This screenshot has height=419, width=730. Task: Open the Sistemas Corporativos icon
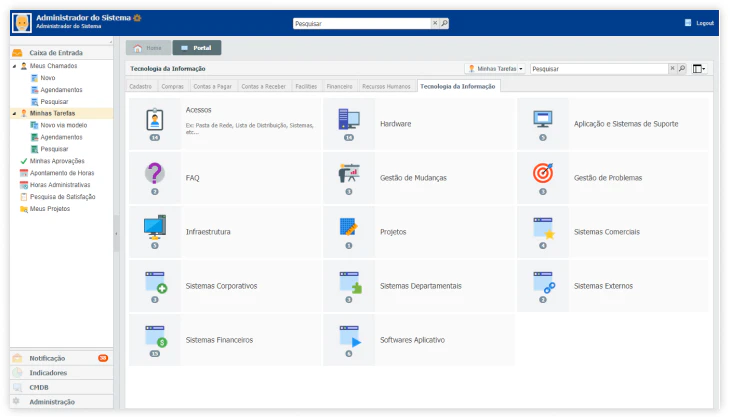coord(156,282)
